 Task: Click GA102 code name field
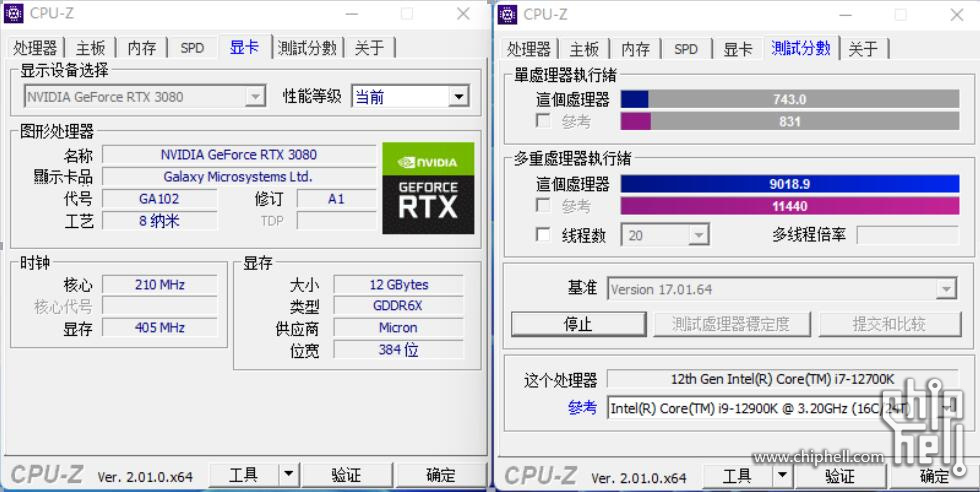[159, 199]
